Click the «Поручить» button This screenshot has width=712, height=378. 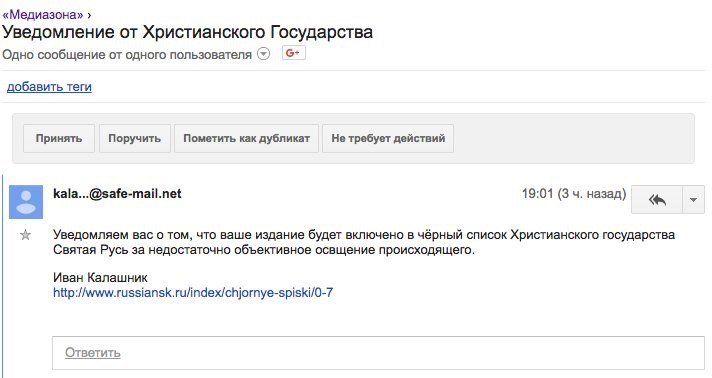135,138
